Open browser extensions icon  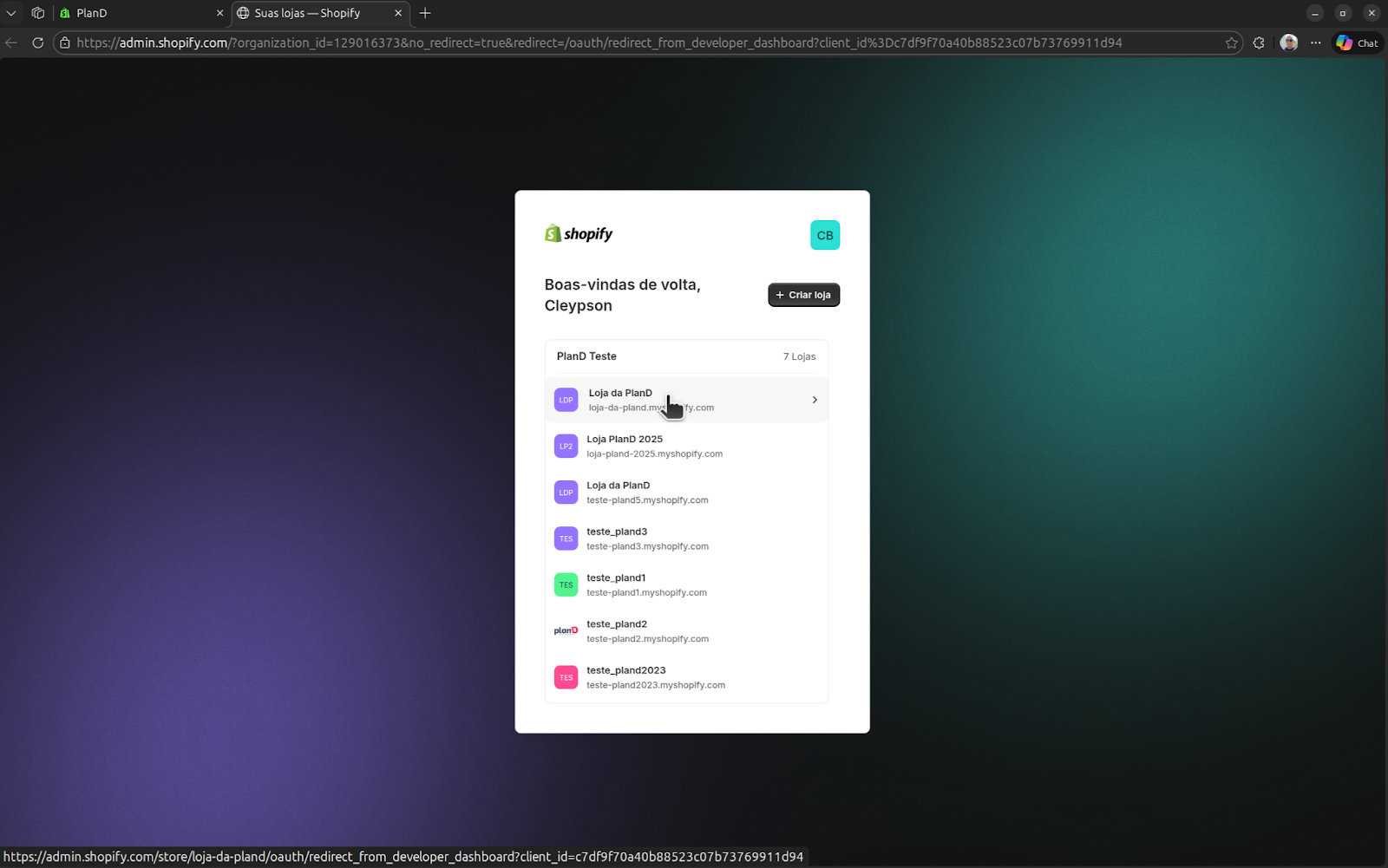(x=1259, y=42)
